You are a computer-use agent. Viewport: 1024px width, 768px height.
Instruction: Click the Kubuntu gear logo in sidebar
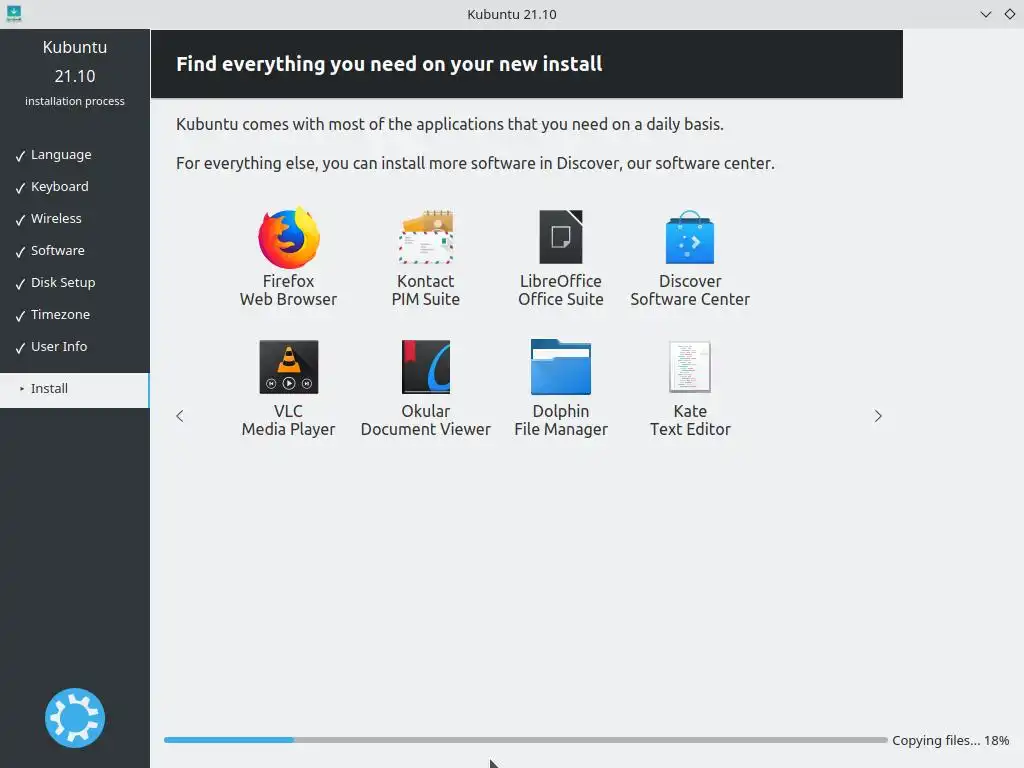click(x=75, y=718)
